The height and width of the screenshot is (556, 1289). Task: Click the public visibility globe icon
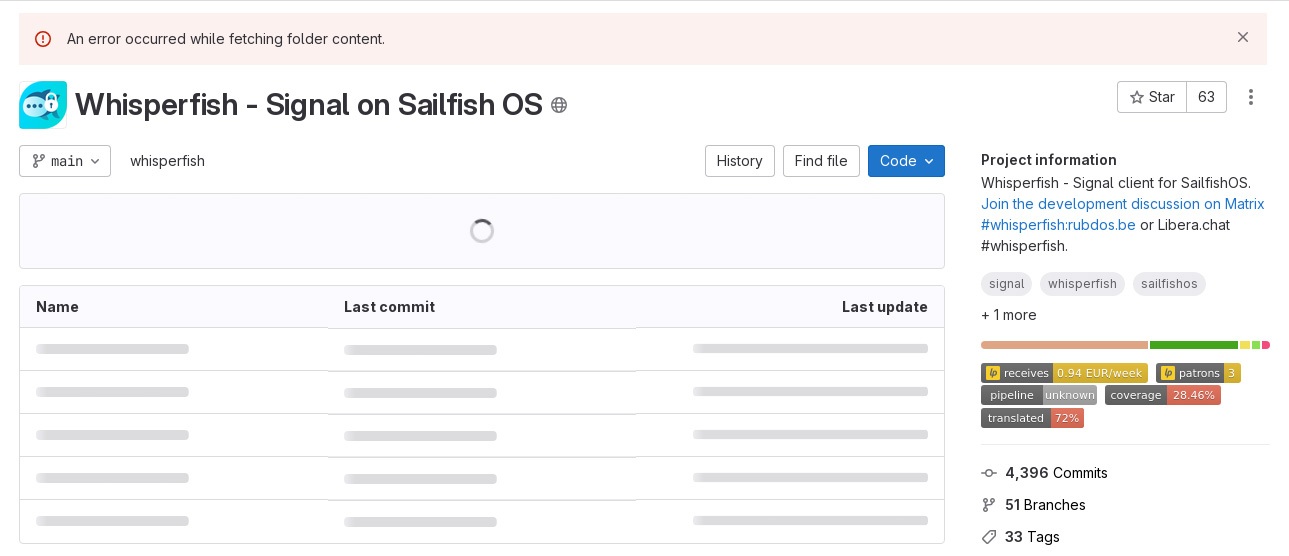(x=559, y=105)
